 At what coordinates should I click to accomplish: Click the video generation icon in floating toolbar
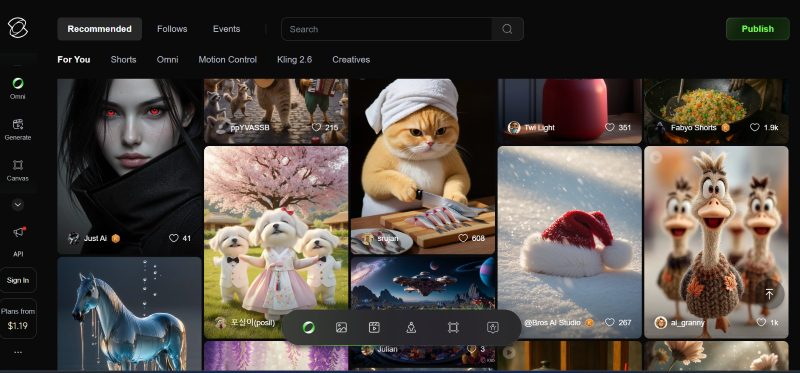374,328
